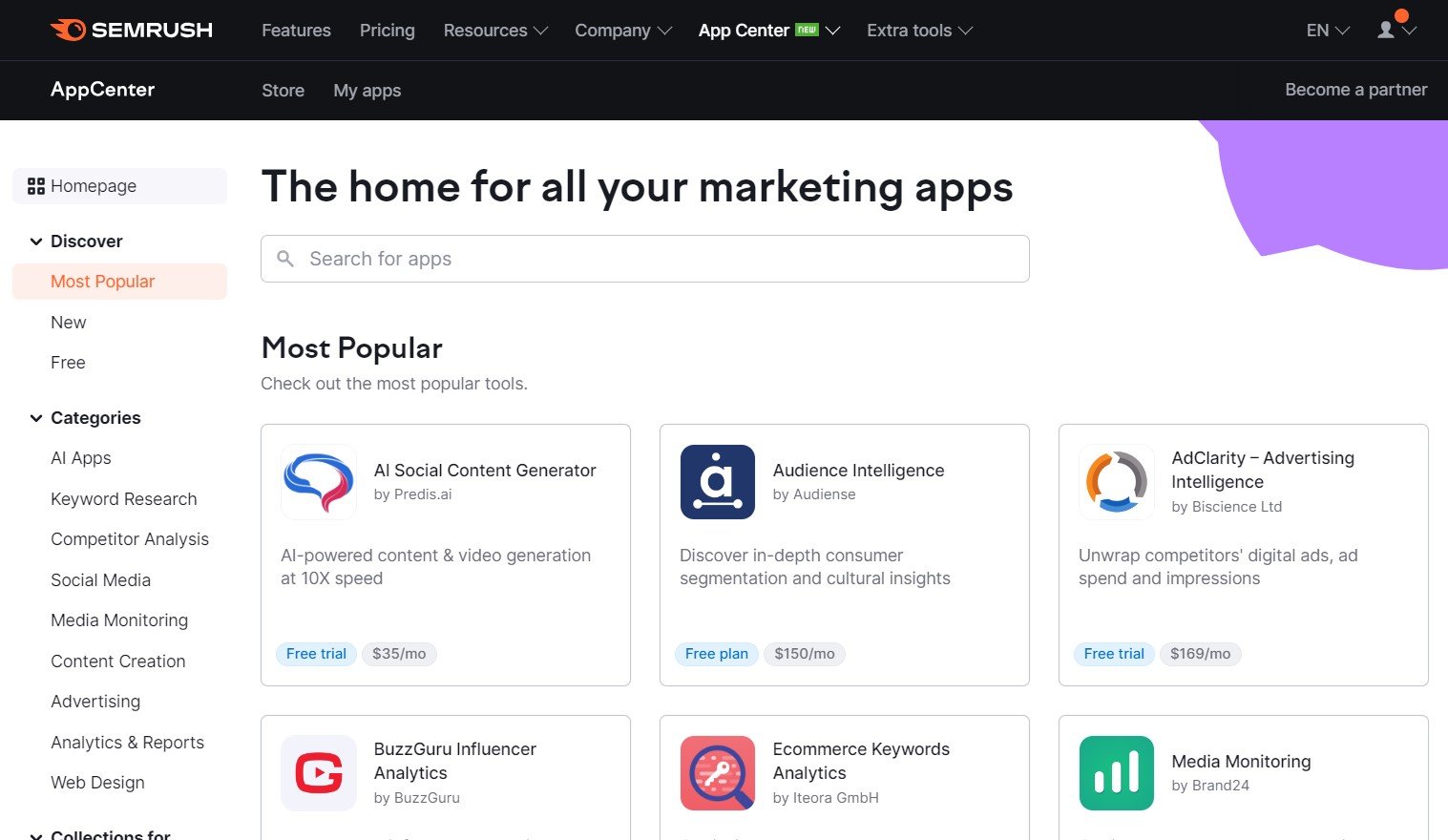Click the Semrush logo
Screen dimensions: 1448x840
pyautogui.click(x=132, y=31)
